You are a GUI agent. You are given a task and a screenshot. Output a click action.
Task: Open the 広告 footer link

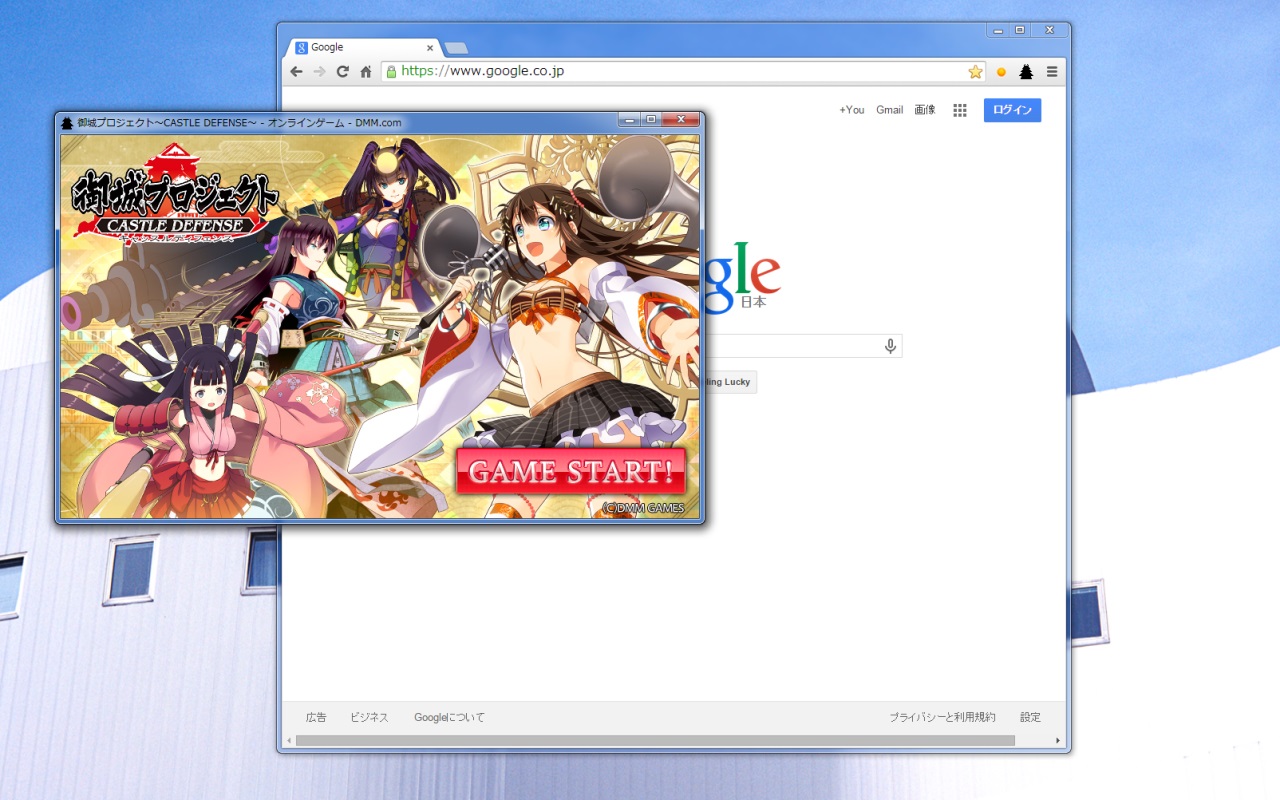(316, 717)
